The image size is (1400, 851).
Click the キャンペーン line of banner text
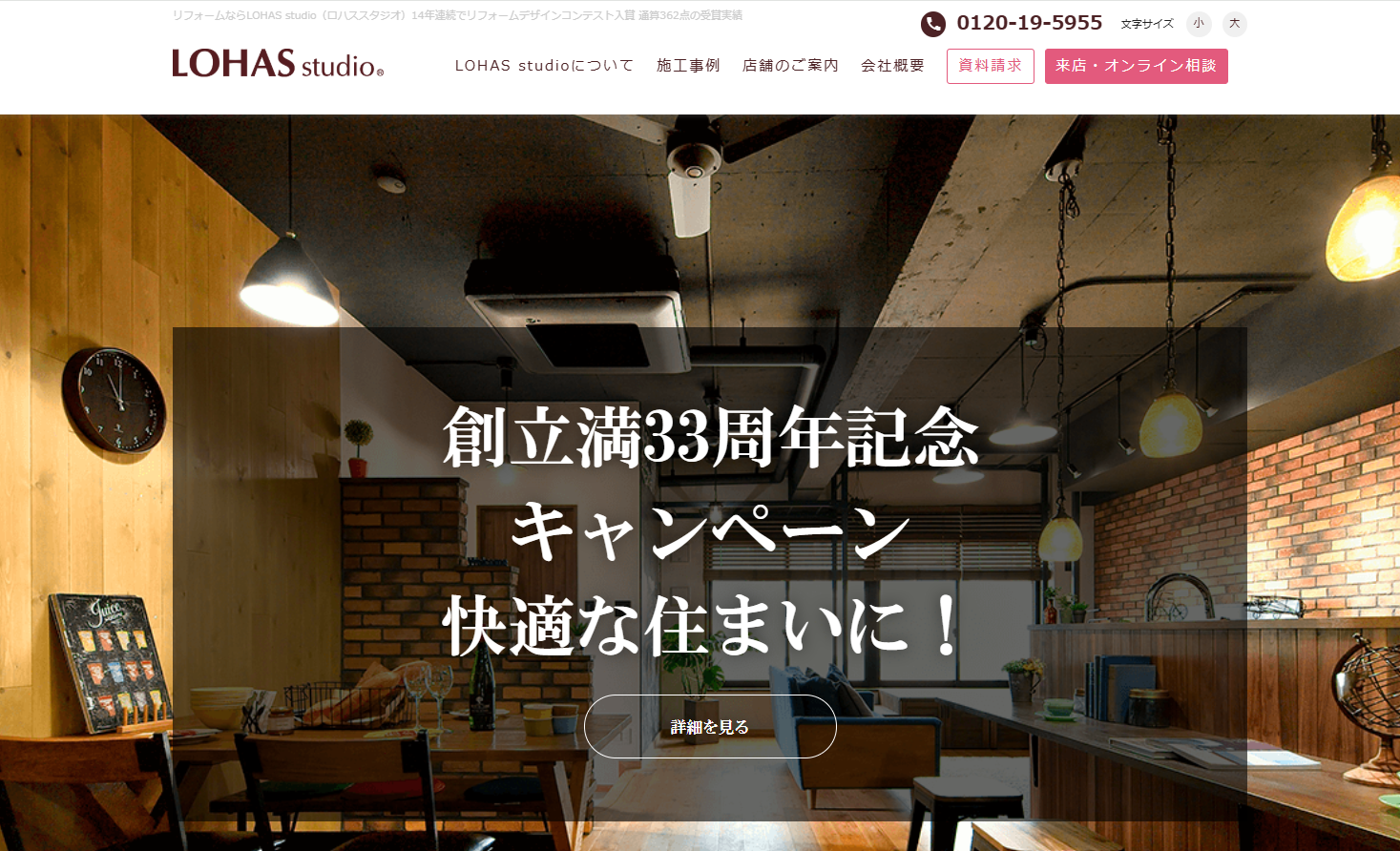coord(710,532)
